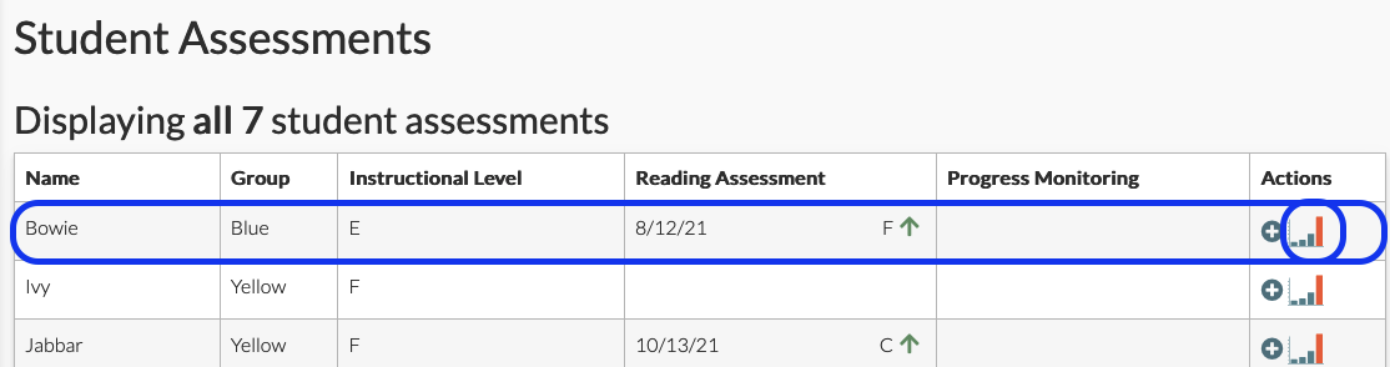1390x368 pixels.
Task: Click the plus icon in Ivy's row
Action: coord(1271,290)
